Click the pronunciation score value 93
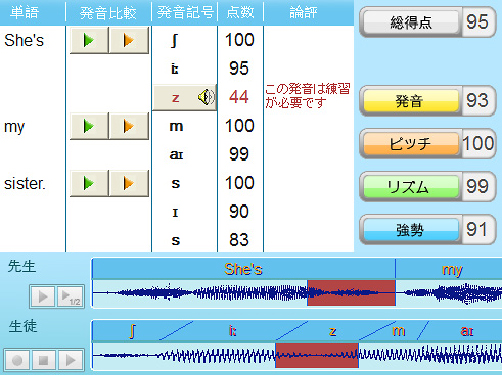 point(477,100)
